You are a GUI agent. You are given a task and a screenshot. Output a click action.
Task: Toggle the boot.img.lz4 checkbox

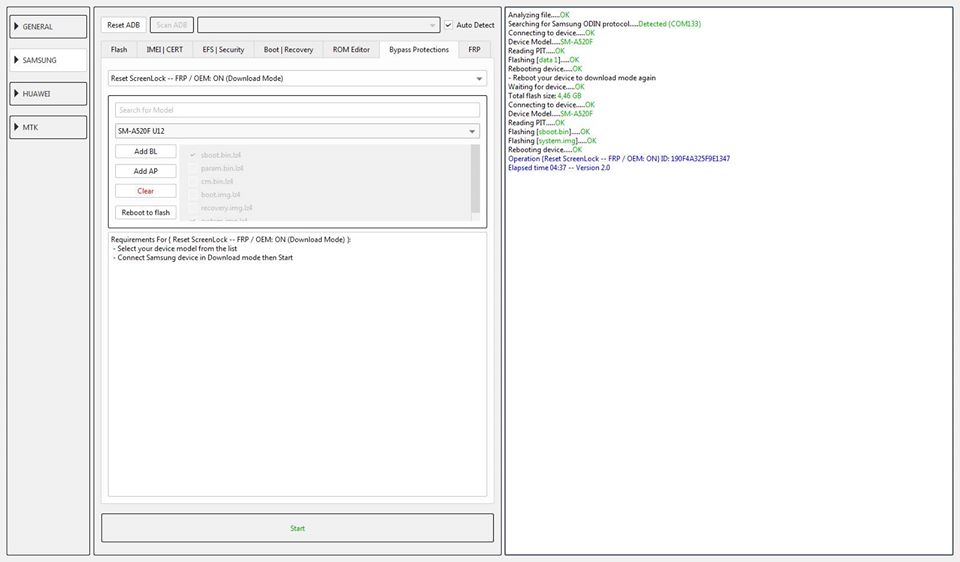(x=193, y=195)
